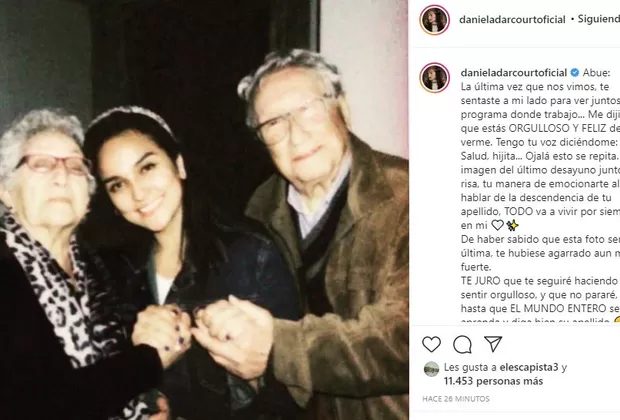Open the profile avatar in the post header
The image size is (620, 420).
[435, 19]
